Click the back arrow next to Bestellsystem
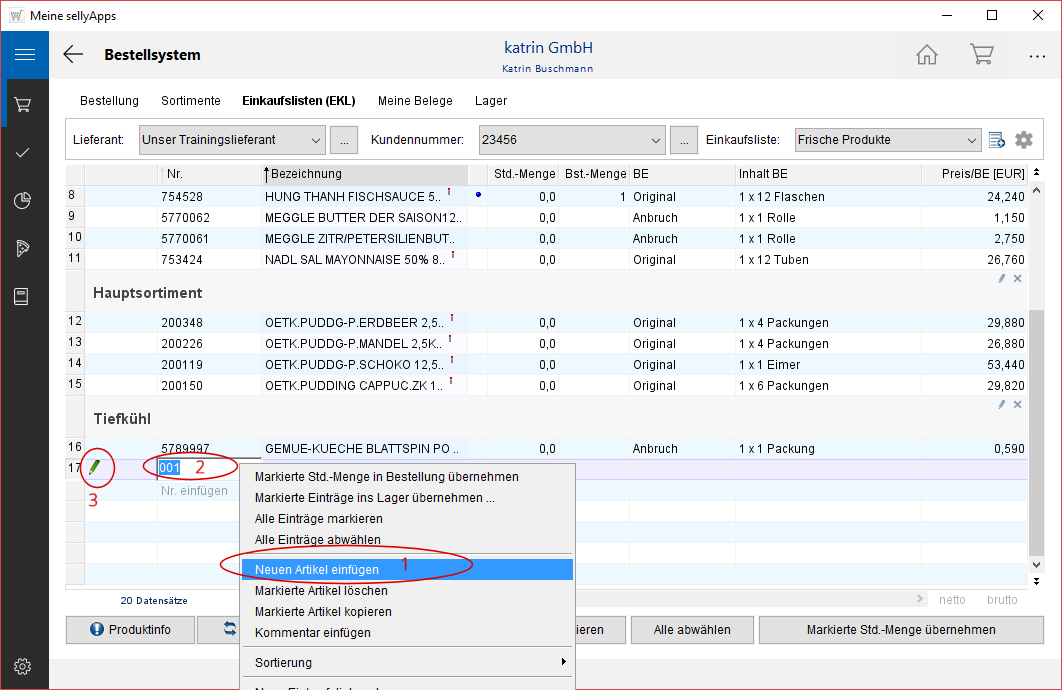Image resolution: width=1062 pixels, height=690 pixels. click(x=73, y=55)
